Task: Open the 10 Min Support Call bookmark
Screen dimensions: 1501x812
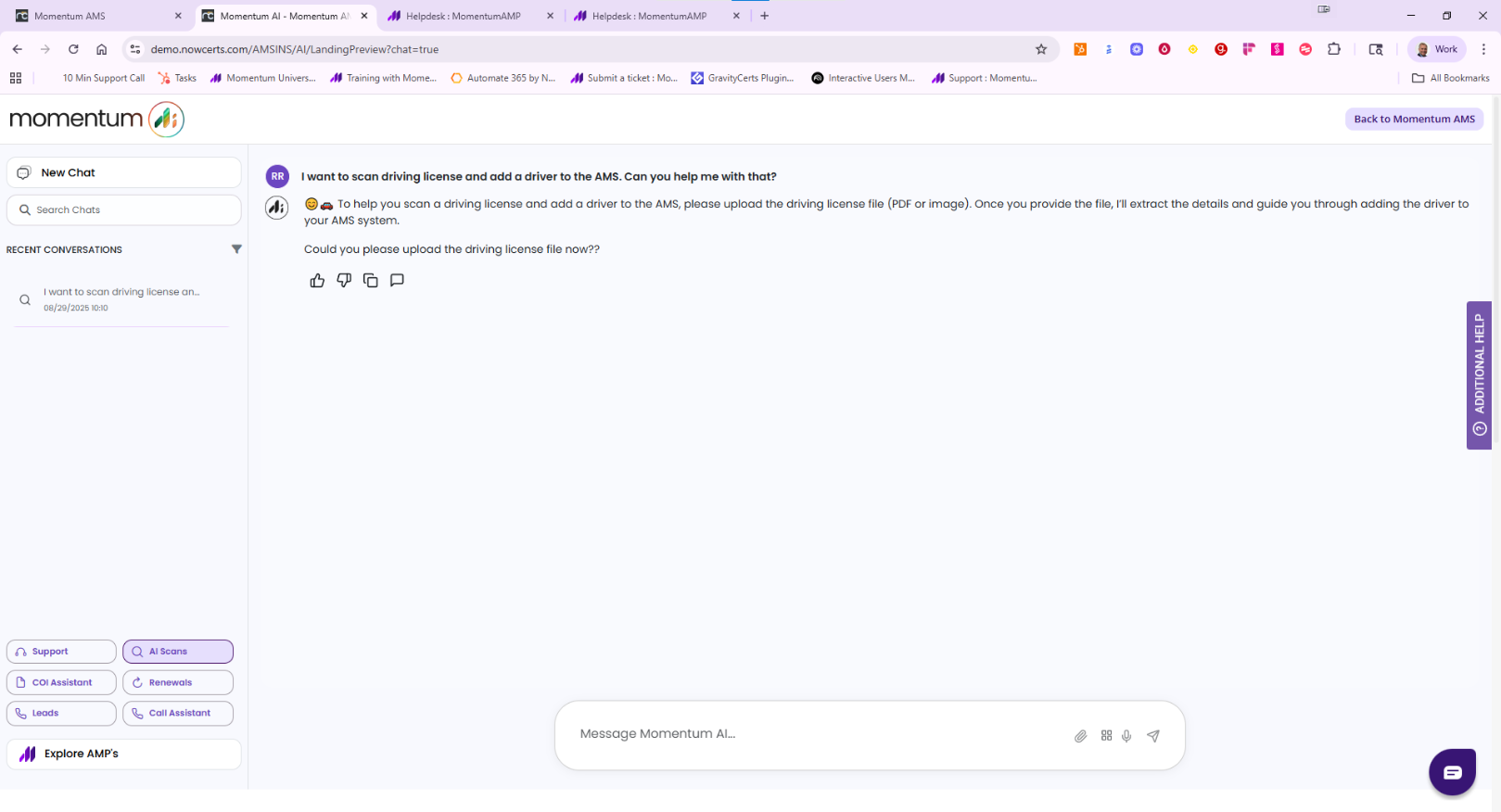Action: pyautogui.click(x=103, y=78)
